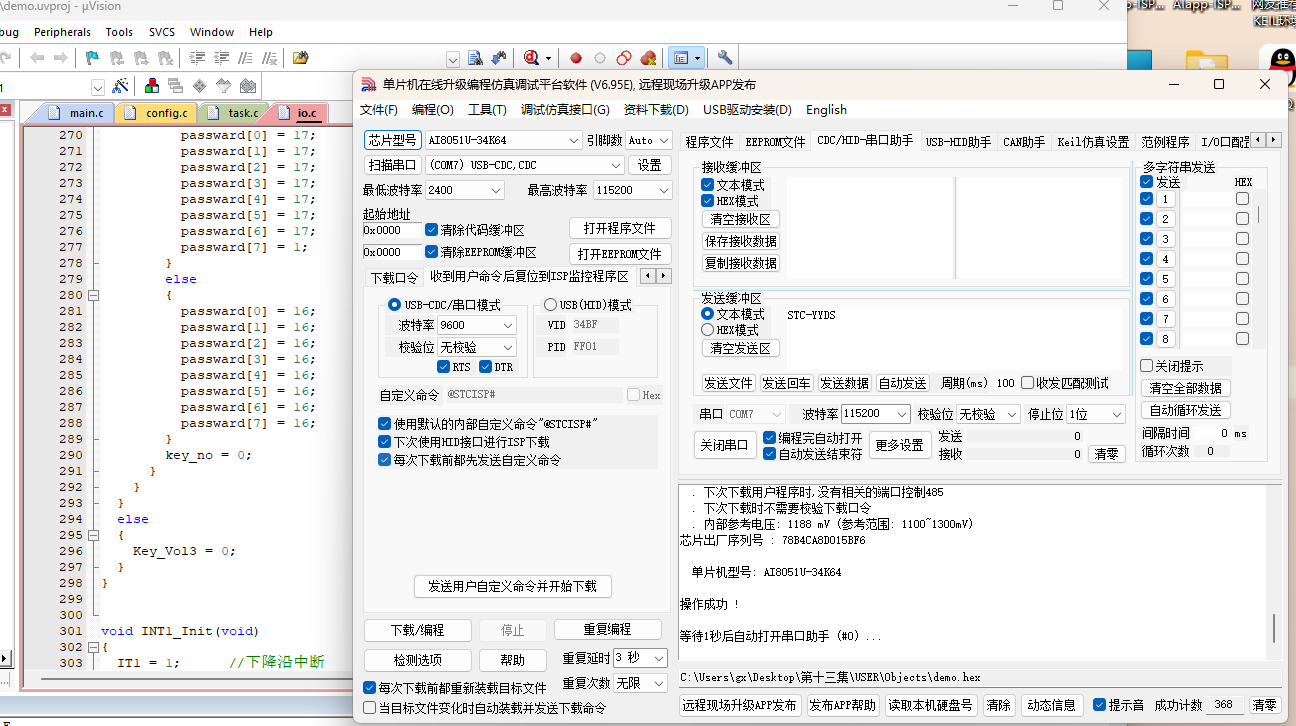
Task: Insert breakpoint using the red dot icon
Action: click(576, 58)
